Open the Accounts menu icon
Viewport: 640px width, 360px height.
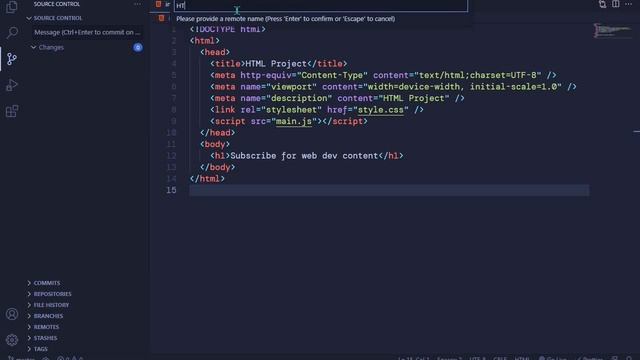point(12,314)
